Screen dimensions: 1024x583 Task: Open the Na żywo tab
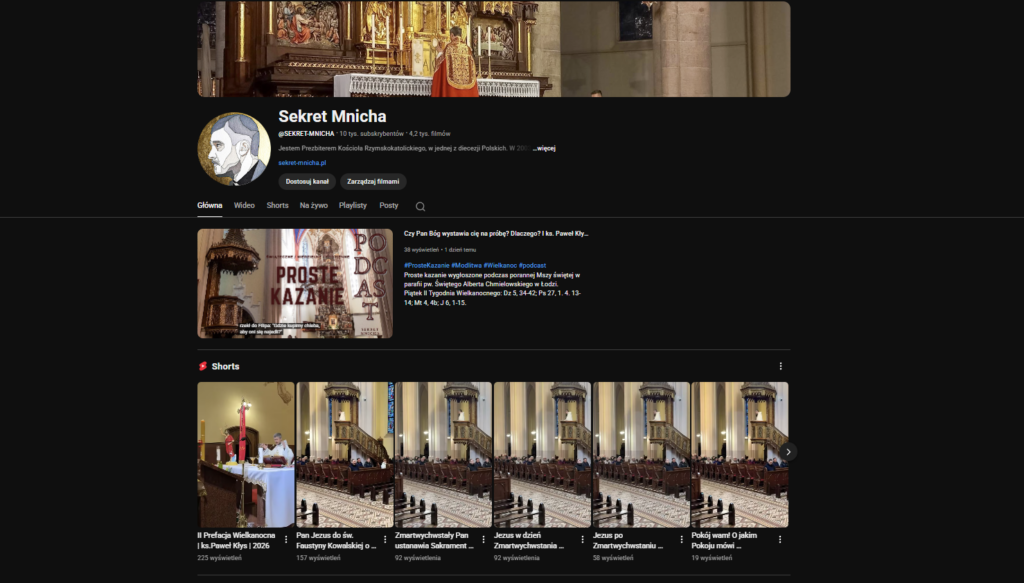(x=313, y=205)
